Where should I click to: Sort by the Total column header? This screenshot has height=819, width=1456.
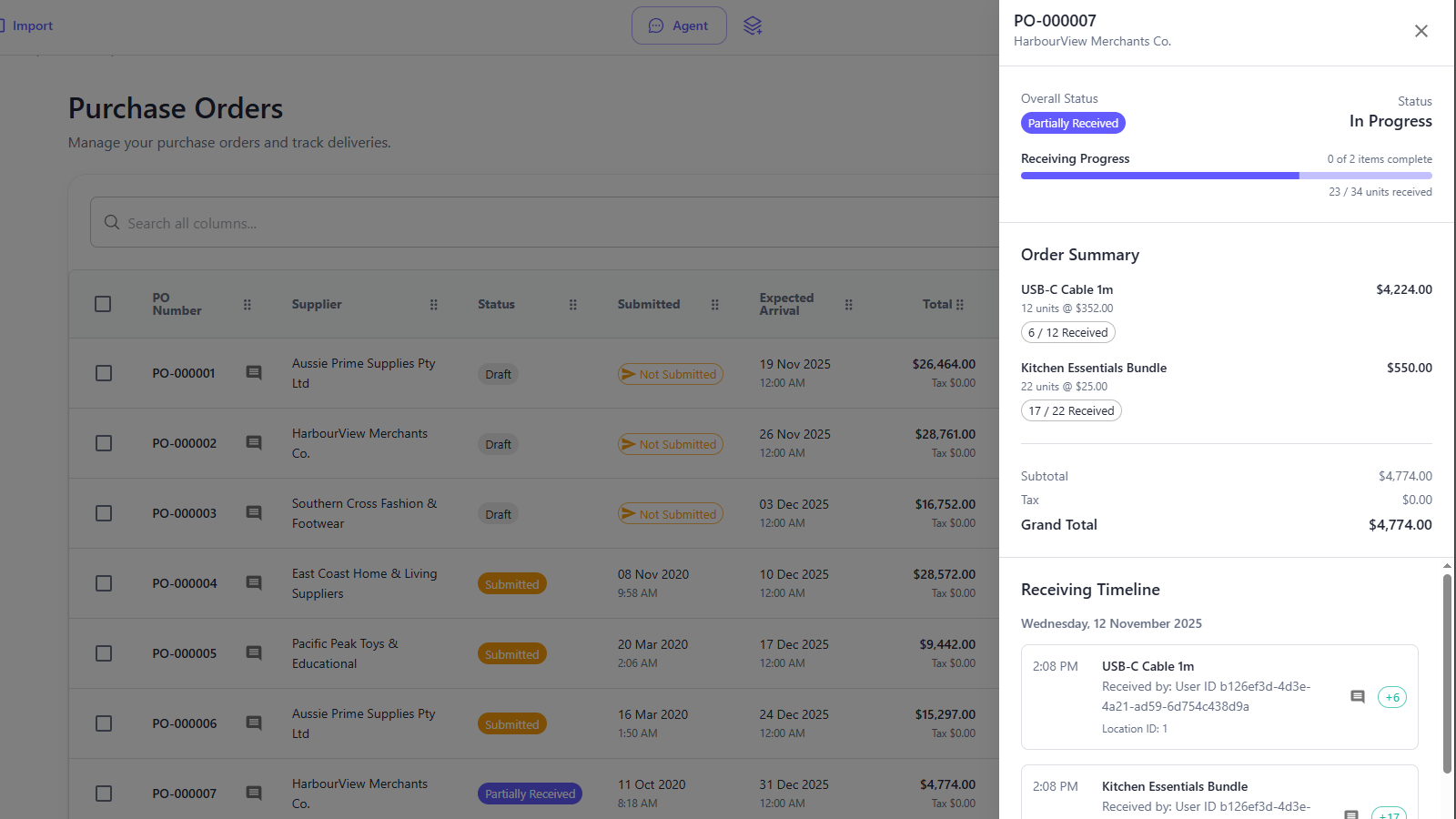(937, 304)
